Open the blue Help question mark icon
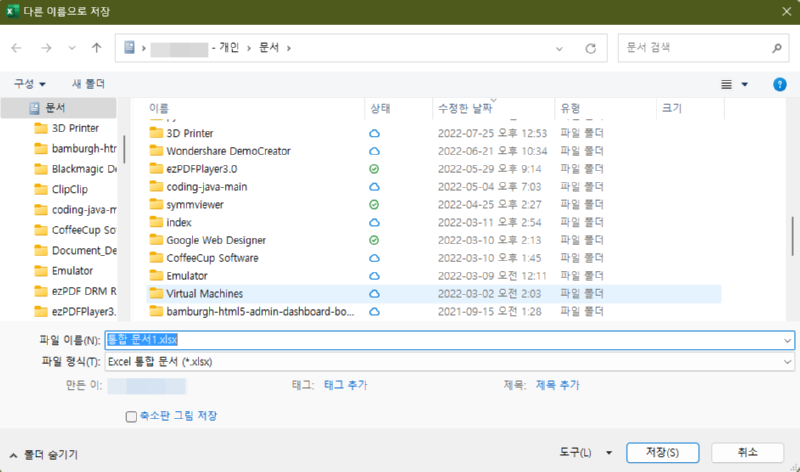 point(779,84)
